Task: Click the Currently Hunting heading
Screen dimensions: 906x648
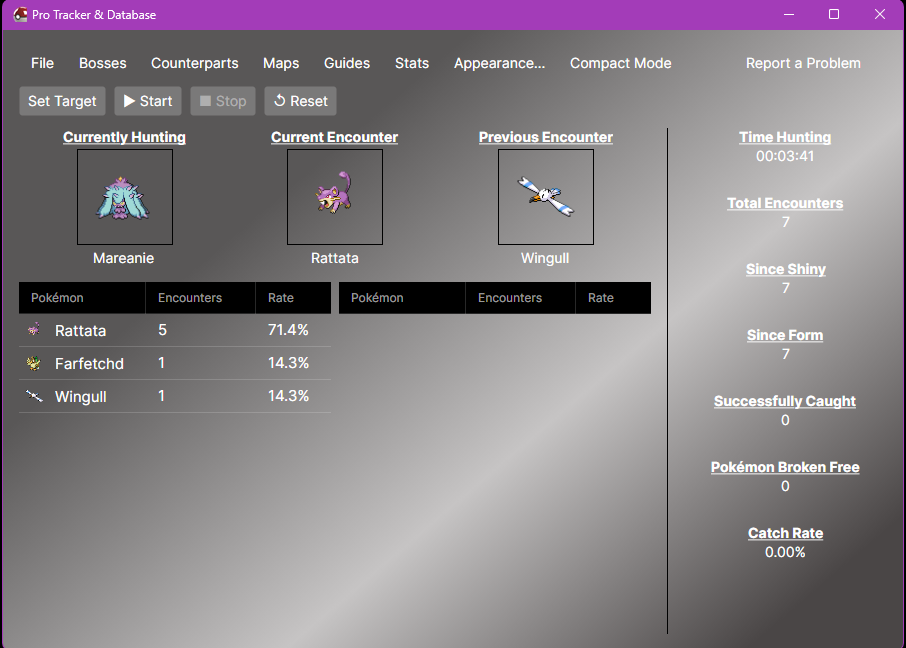Action: [x=124, y=137]
